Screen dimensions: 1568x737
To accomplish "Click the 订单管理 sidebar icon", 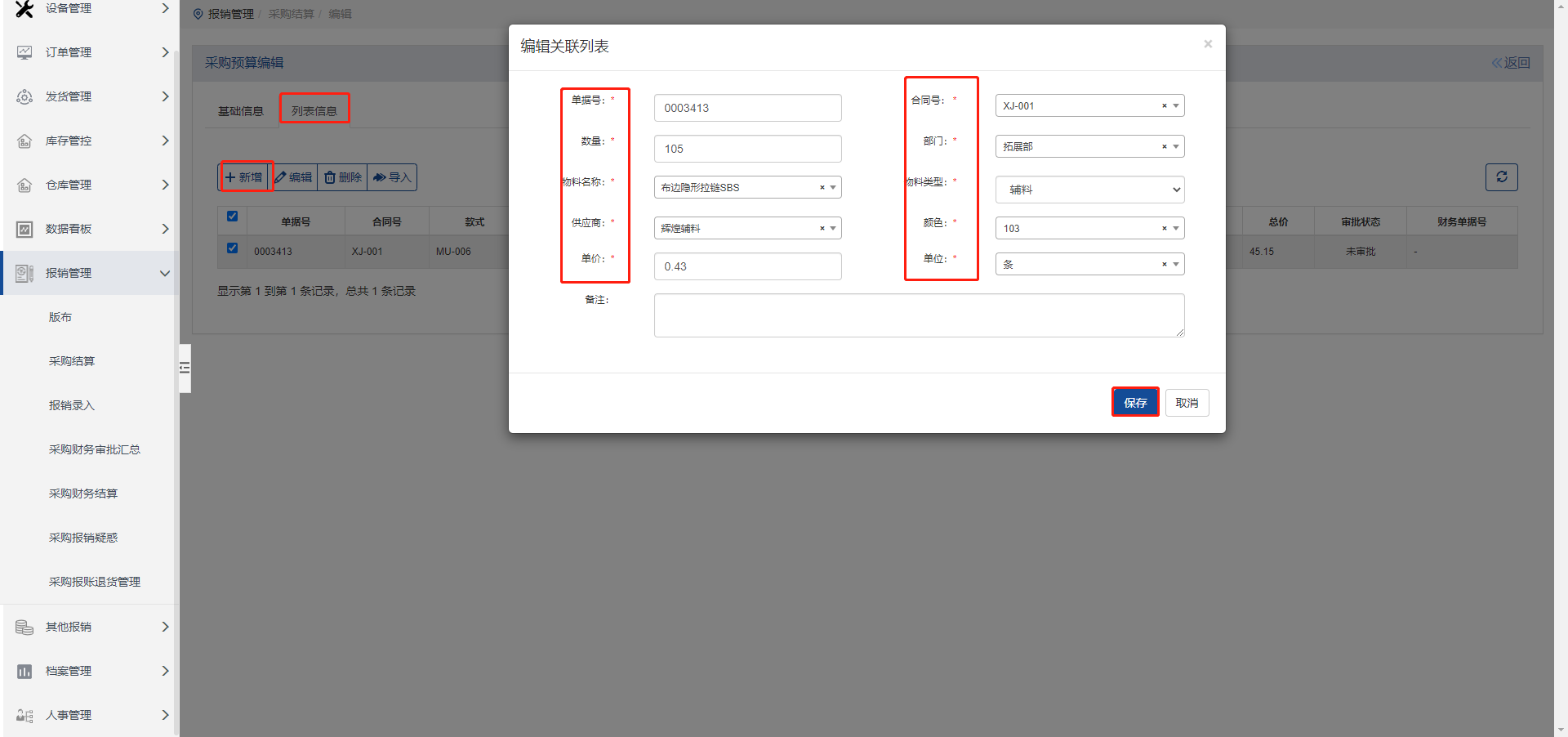I will pos(24,52).
